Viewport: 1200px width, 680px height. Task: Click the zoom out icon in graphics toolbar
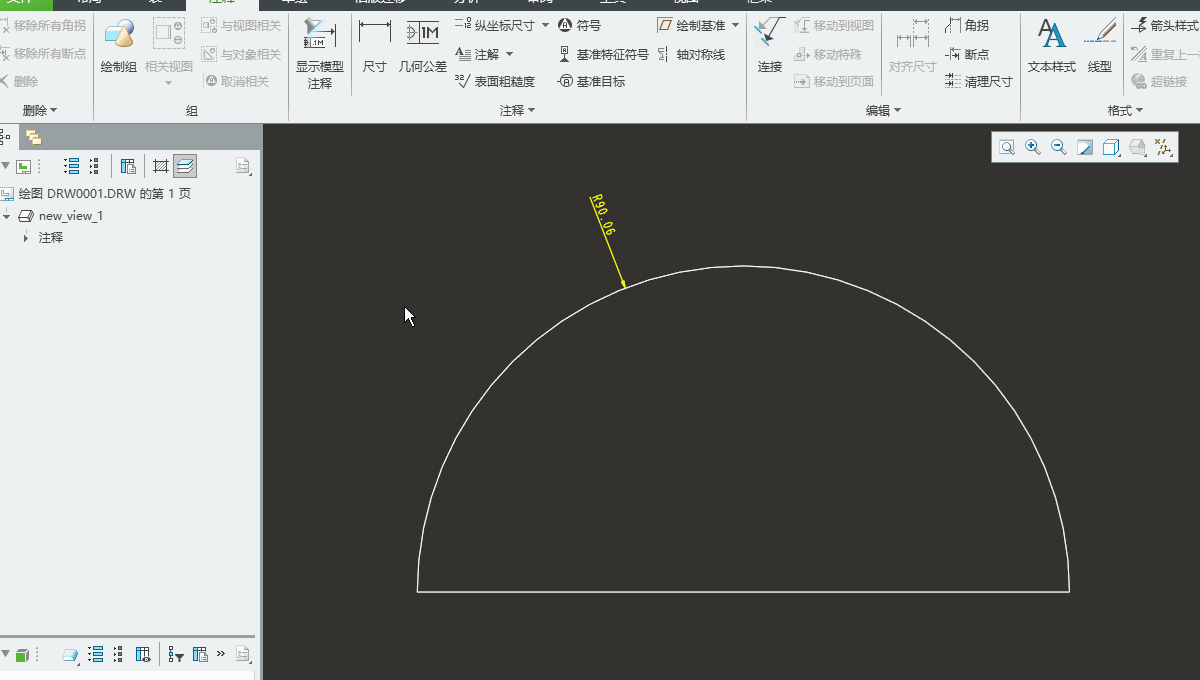click(1059, 148)
